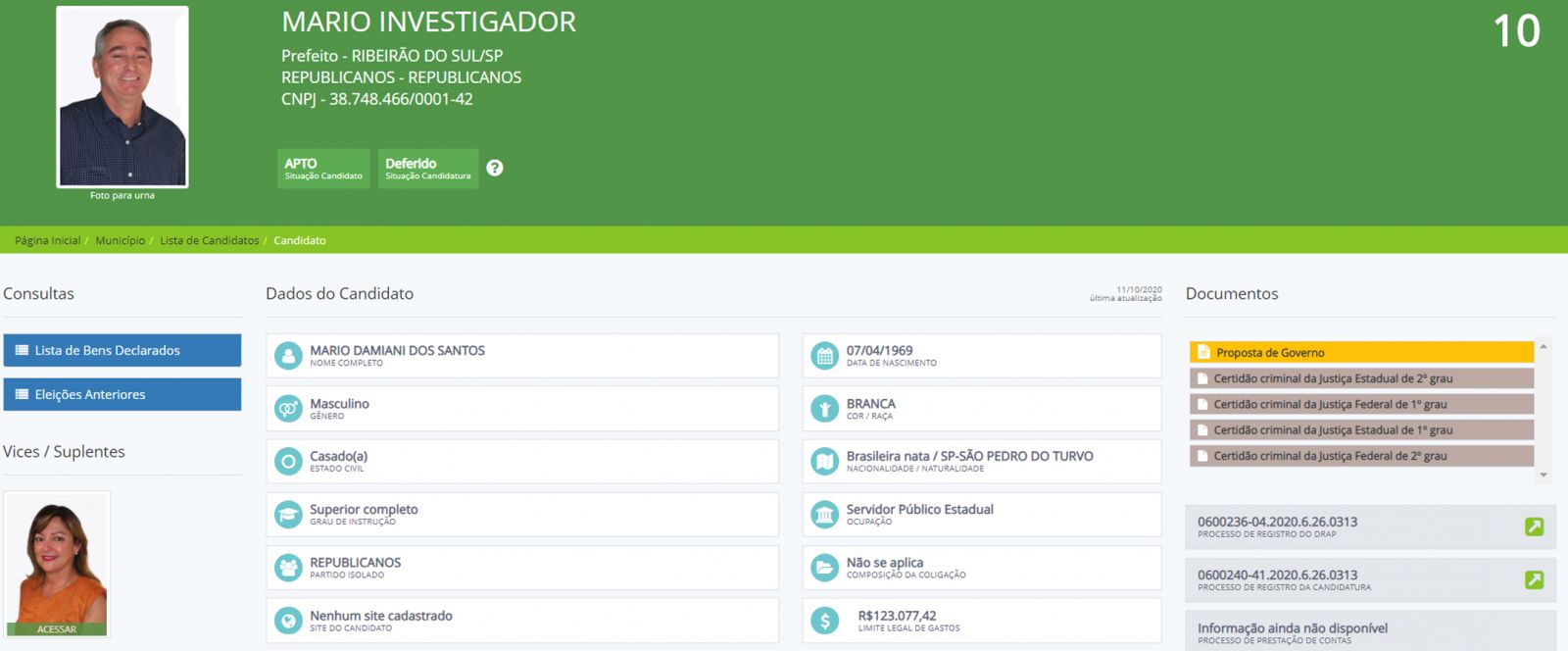1568x651 pixels.
Task: Click the map icon beside nationality field
Action: pyautogui.click(x=825, y=461)
